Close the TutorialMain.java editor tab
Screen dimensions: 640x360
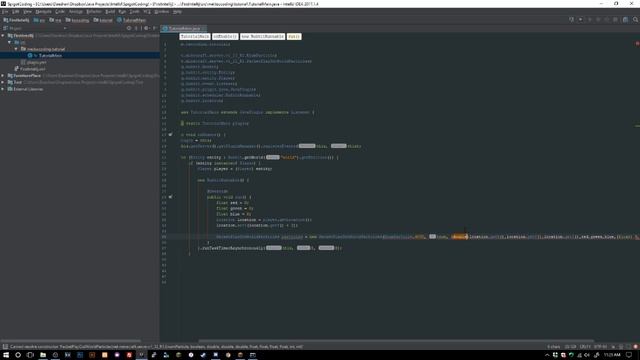pyautogui.click(x=204, y=29)
